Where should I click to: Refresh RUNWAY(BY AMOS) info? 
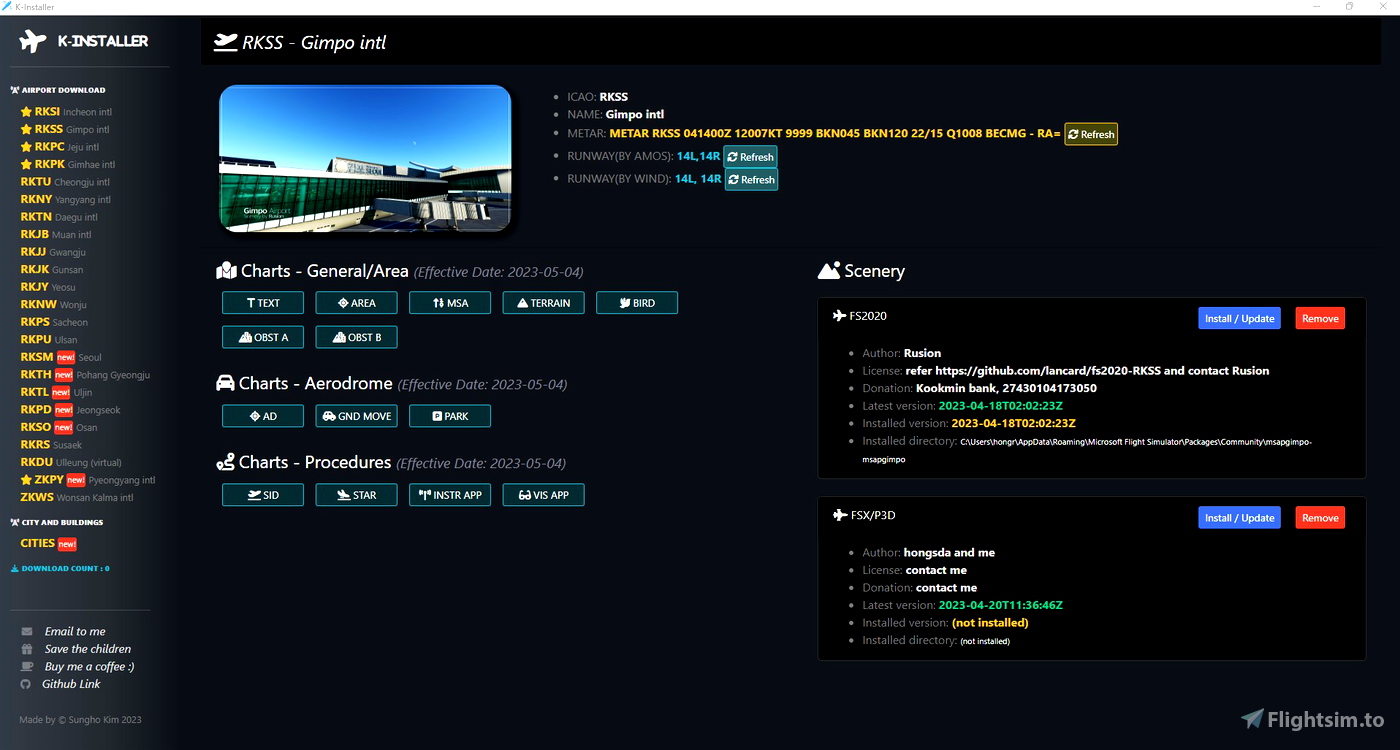click(750, 157)
